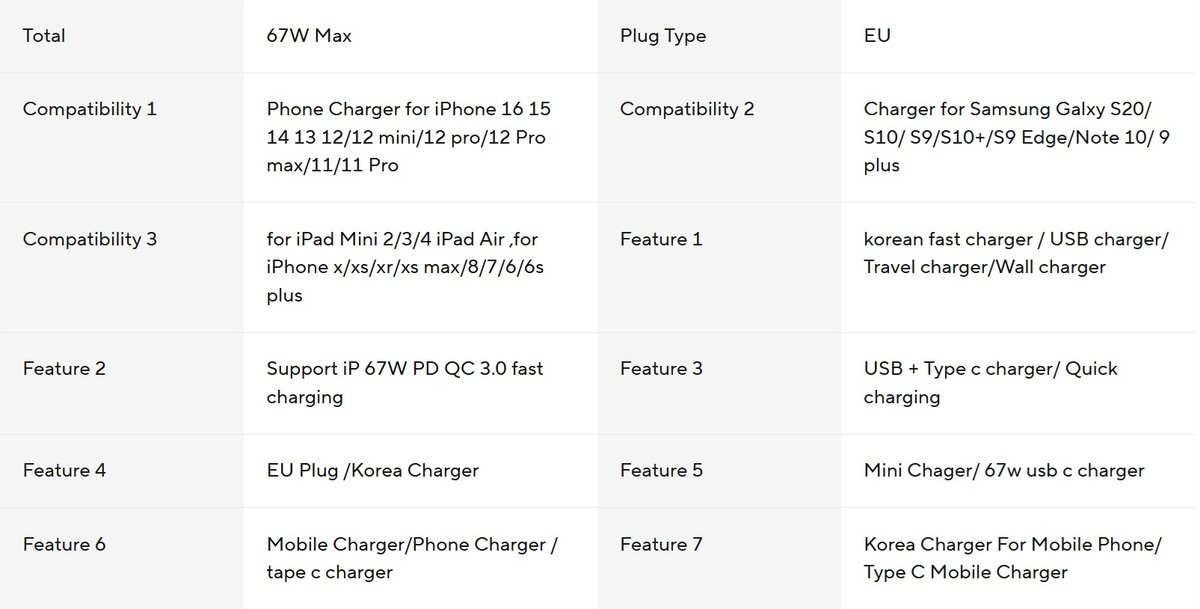Click the "Compatibility 3" row label
Screen dimensions: 1200x609
coord(90,239)
